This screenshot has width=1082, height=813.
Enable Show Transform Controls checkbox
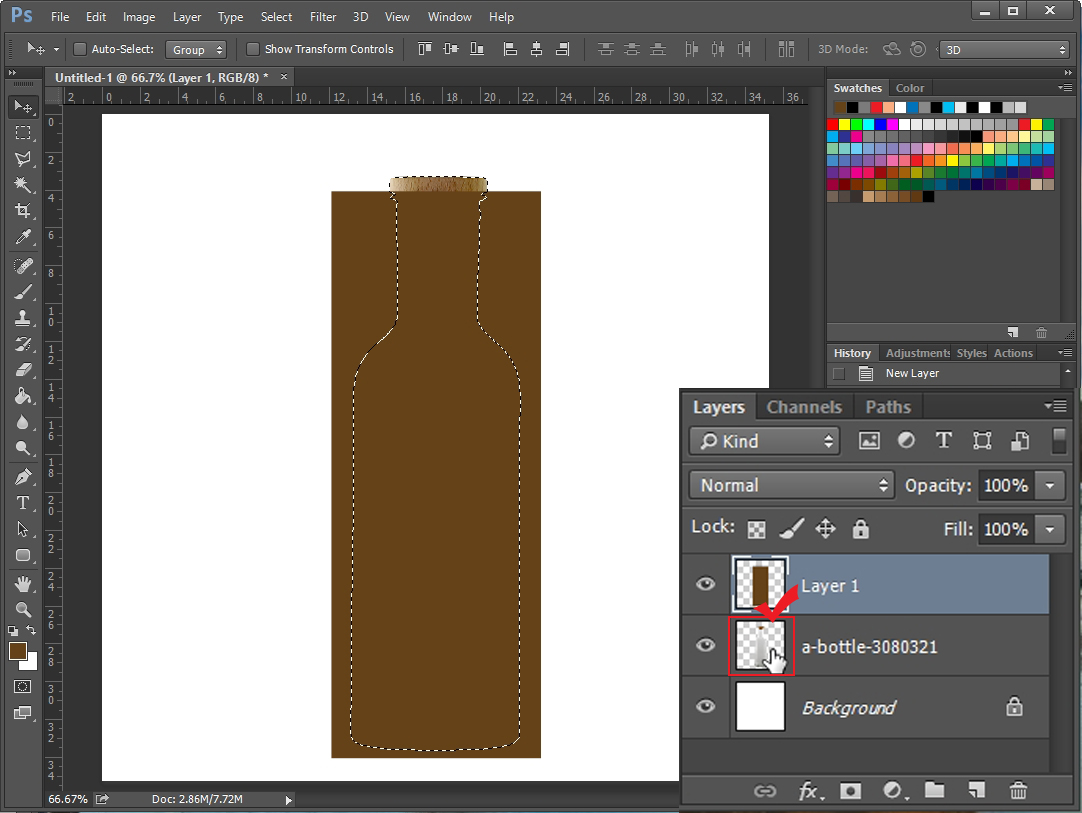[x=253, y=49]
